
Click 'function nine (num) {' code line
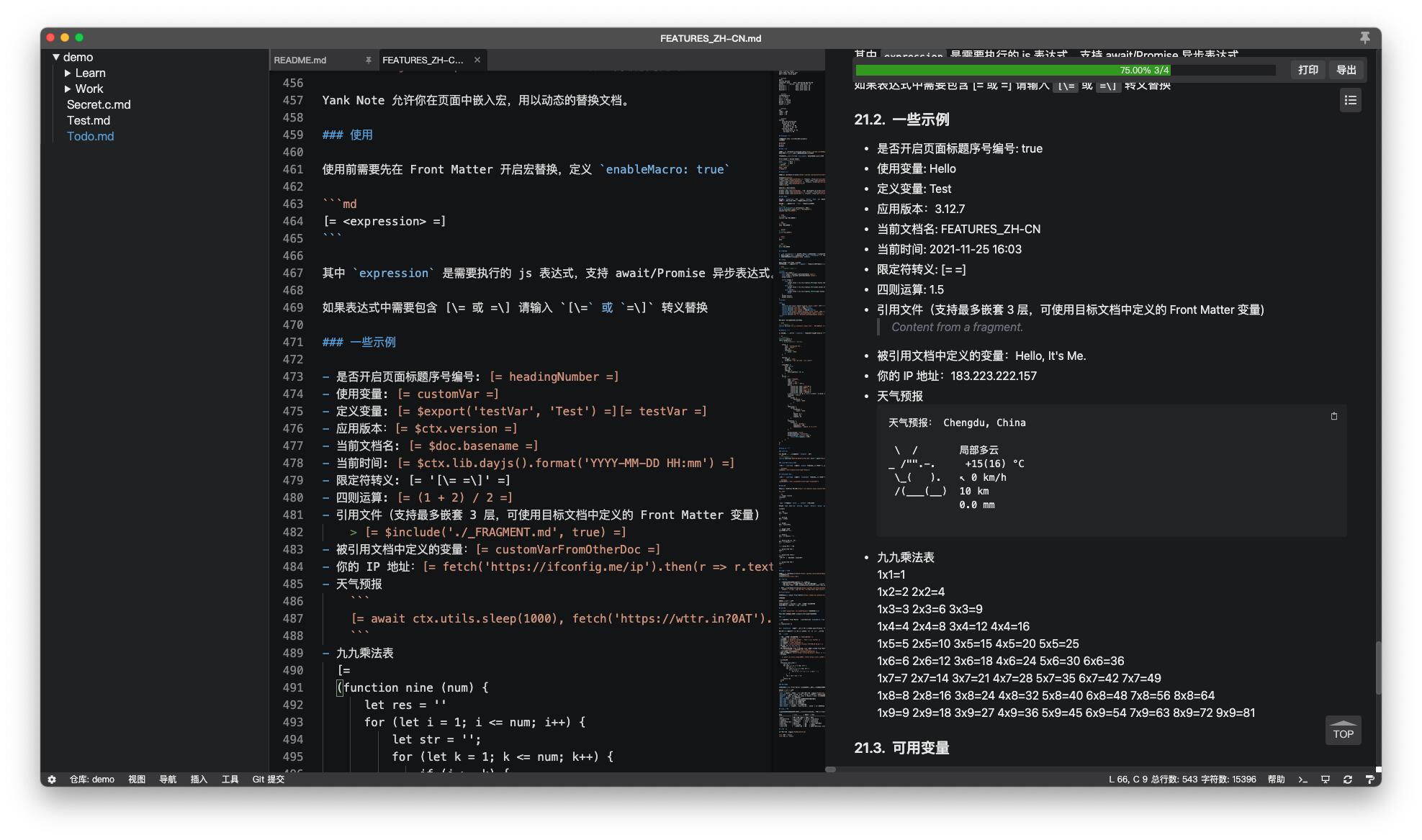tap(415, 687)
